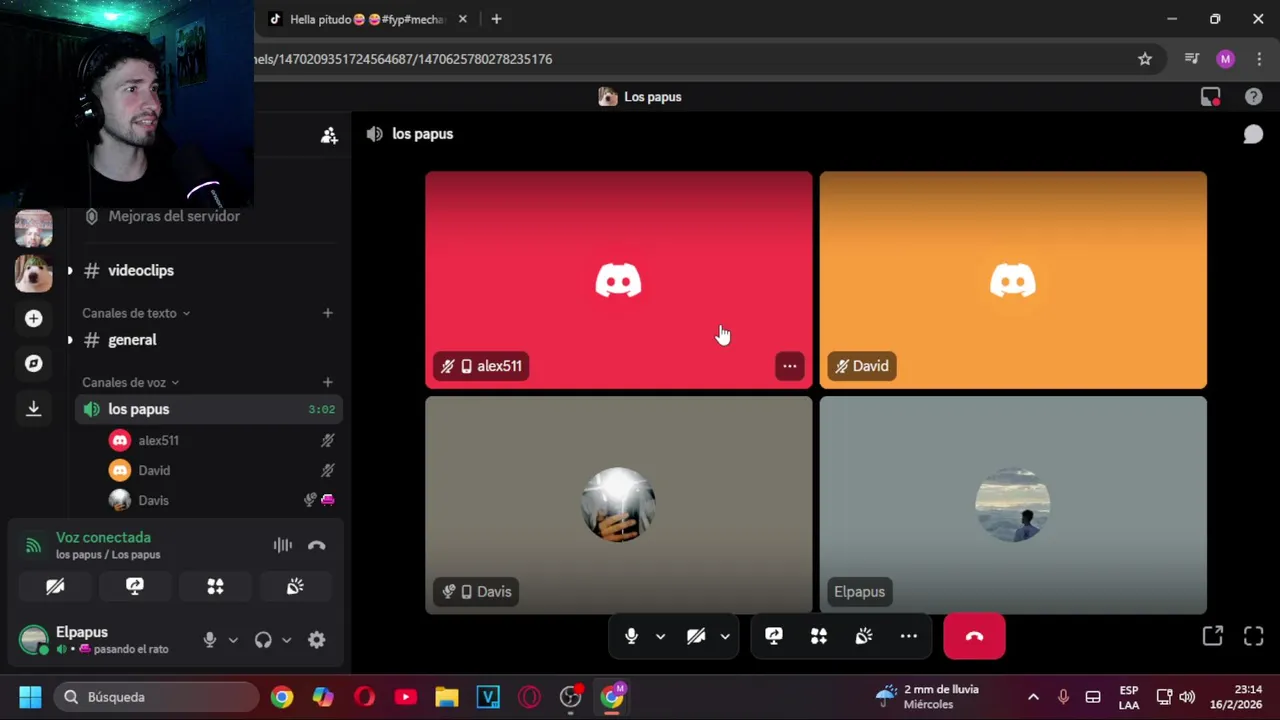
Task: Deafen with the headphones icon
Action: point(263,640)
